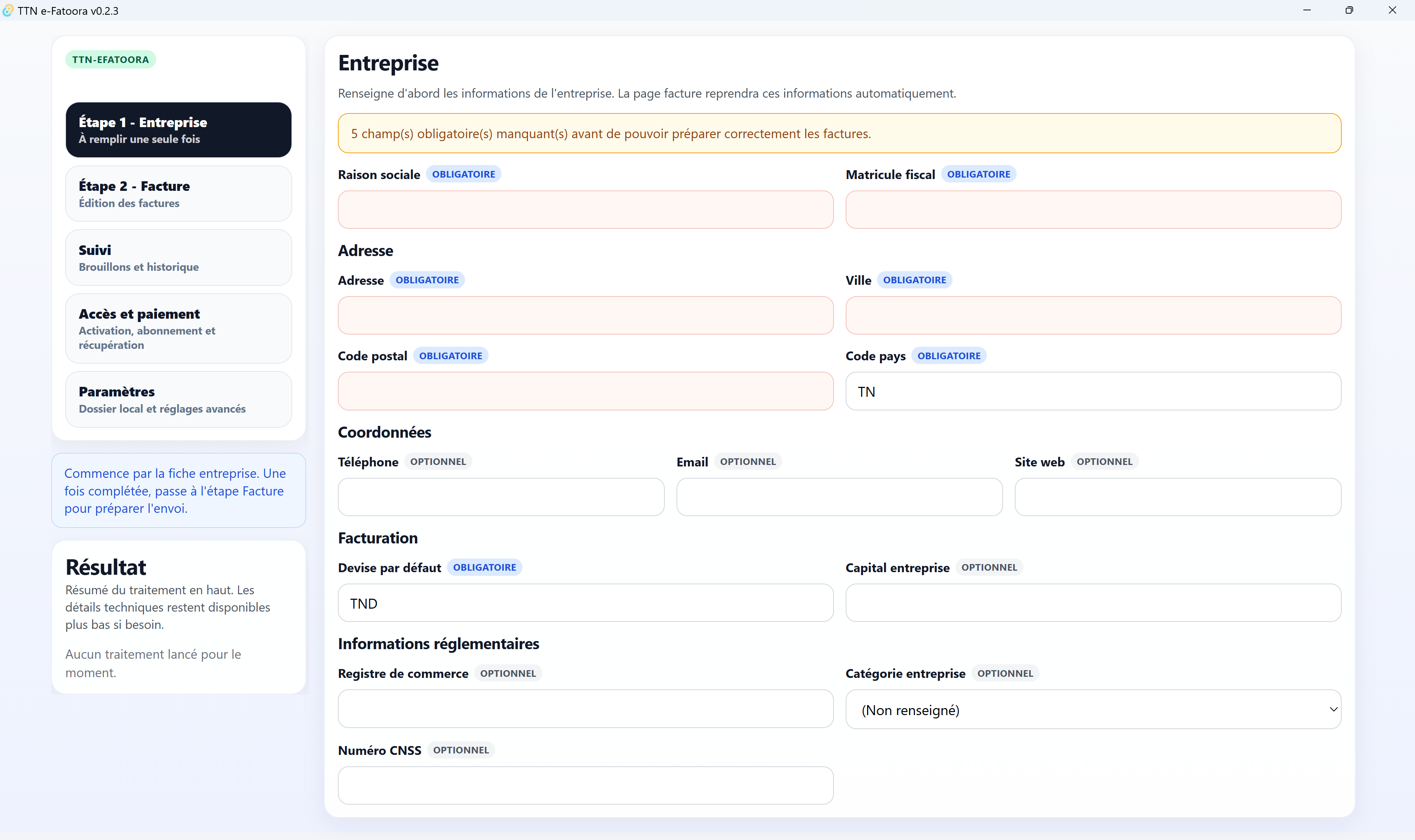This screenshot has height=840, width=1415.
Task: Click the Capital entreprise field
Action: [1092, 602]
